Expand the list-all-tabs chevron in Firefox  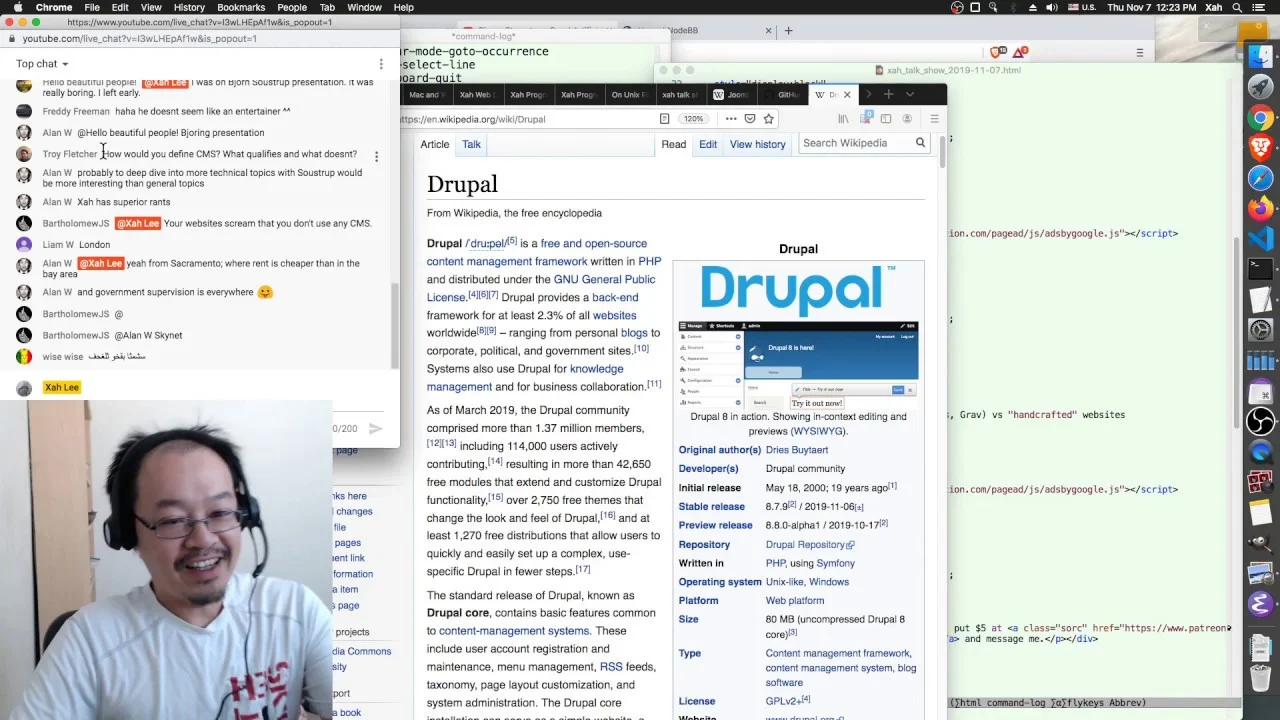909,94
